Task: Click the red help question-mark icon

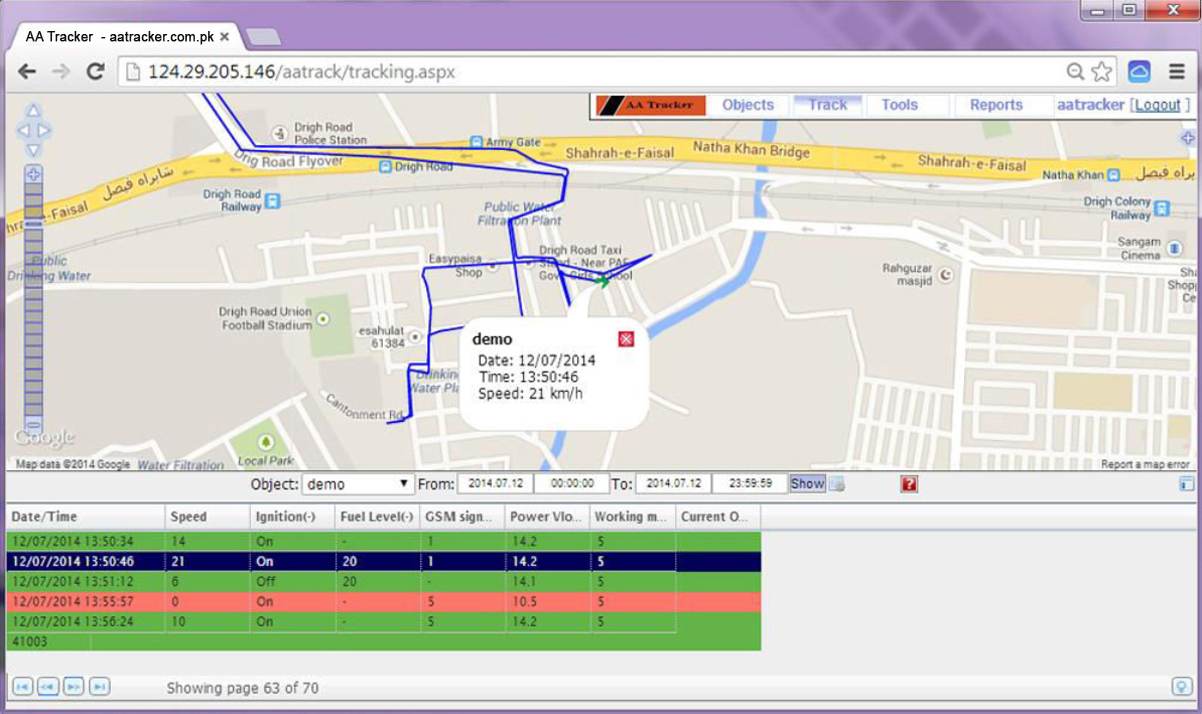Action: click(x=908, y=484)
